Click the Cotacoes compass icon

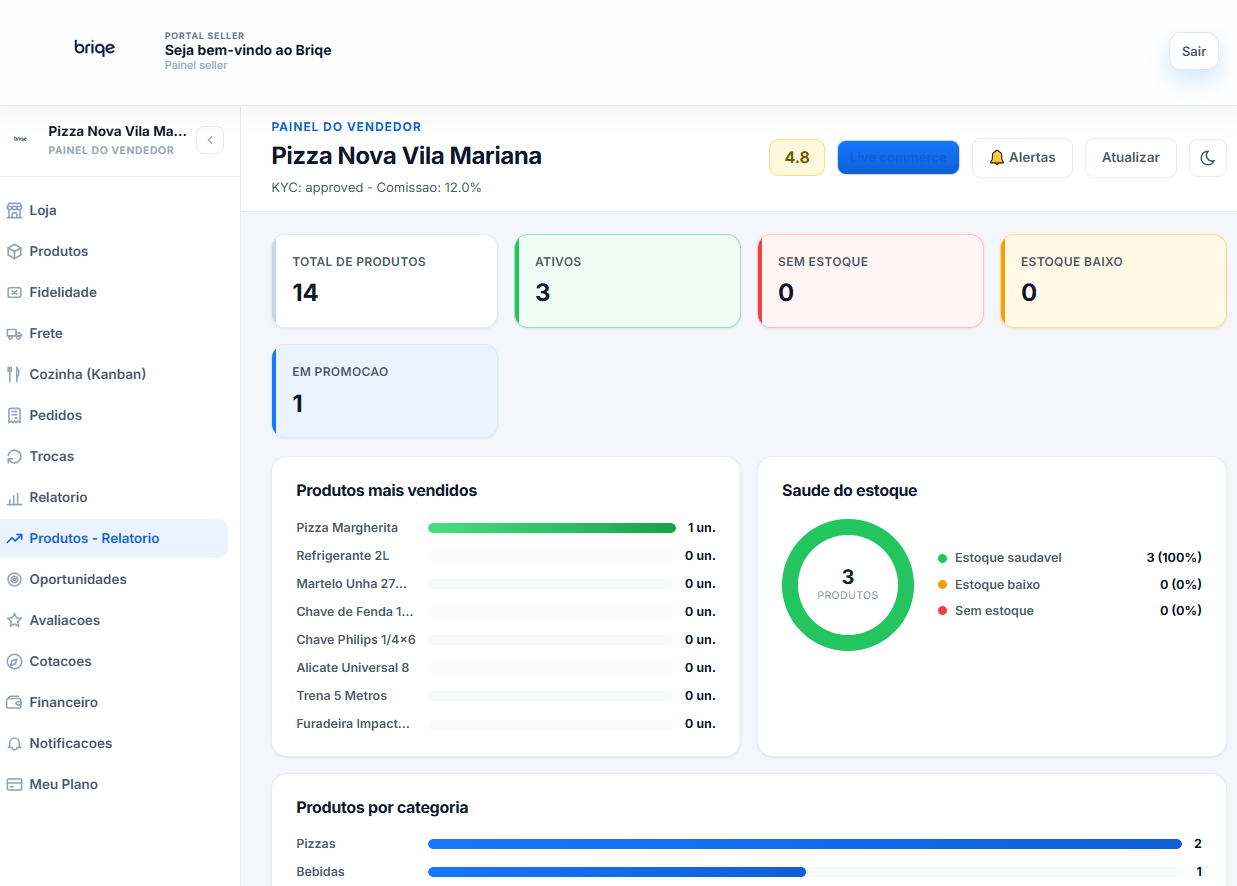point(14,661)
